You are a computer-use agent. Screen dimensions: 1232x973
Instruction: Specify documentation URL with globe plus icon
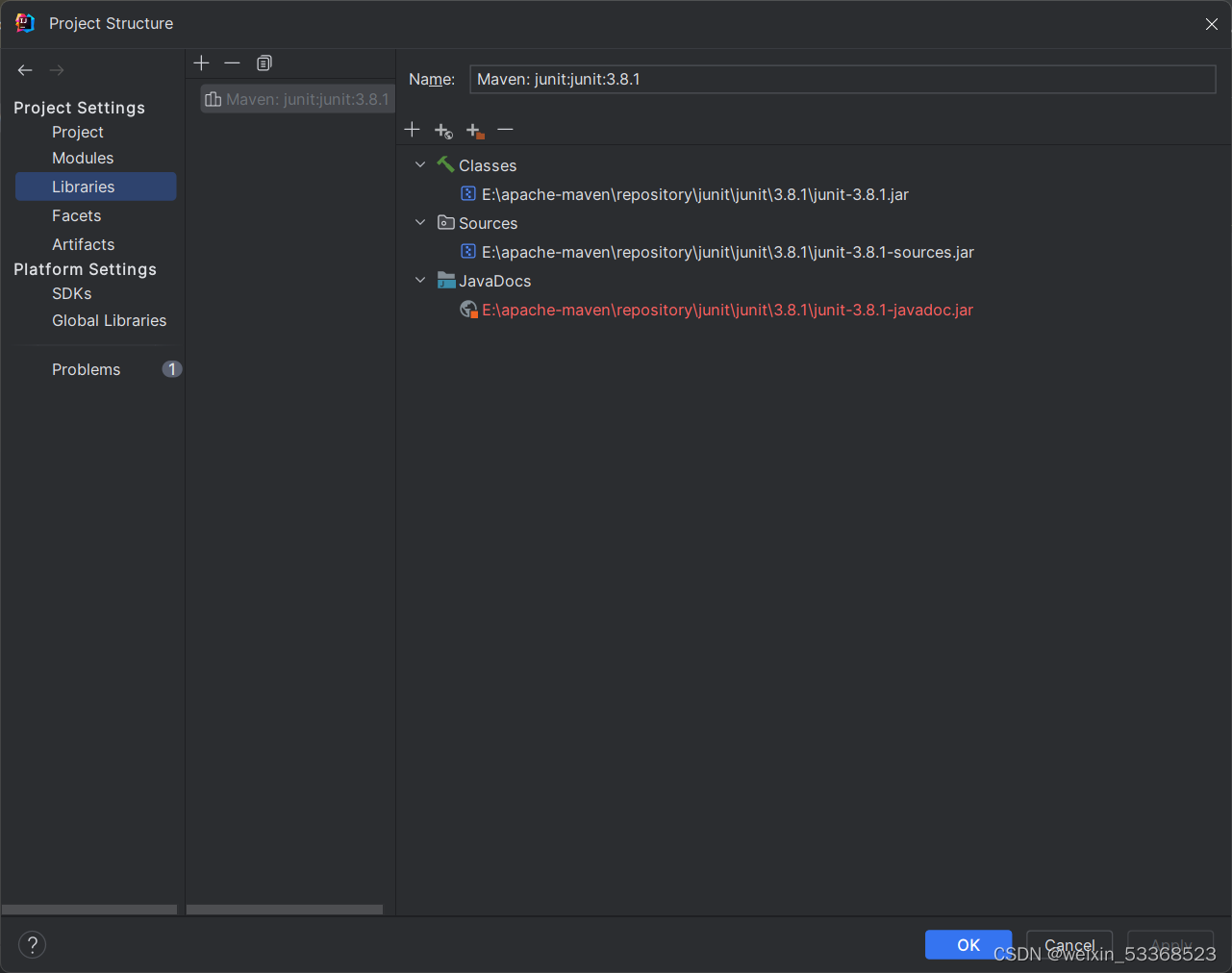click(x=443, y=131)
